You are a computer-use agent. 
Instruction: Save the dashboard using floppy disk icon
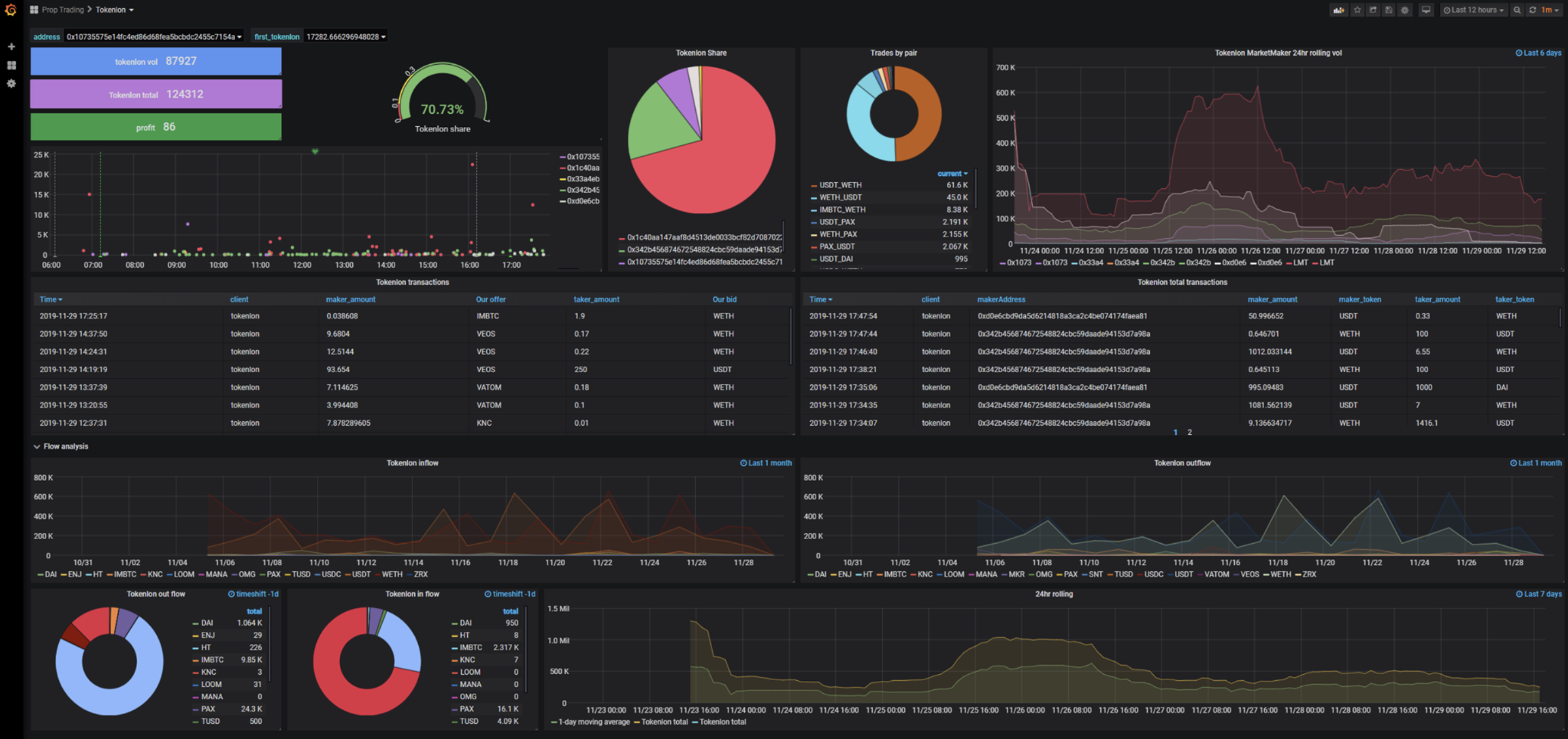[1388, 10]
